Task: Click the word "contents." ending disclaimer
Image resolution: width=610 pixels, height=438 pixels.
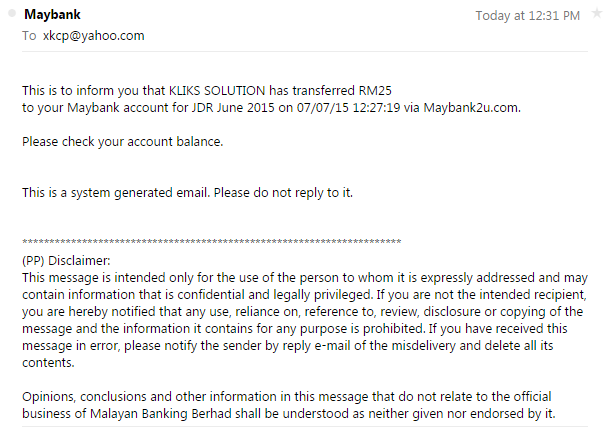Action: coord(48,363)
